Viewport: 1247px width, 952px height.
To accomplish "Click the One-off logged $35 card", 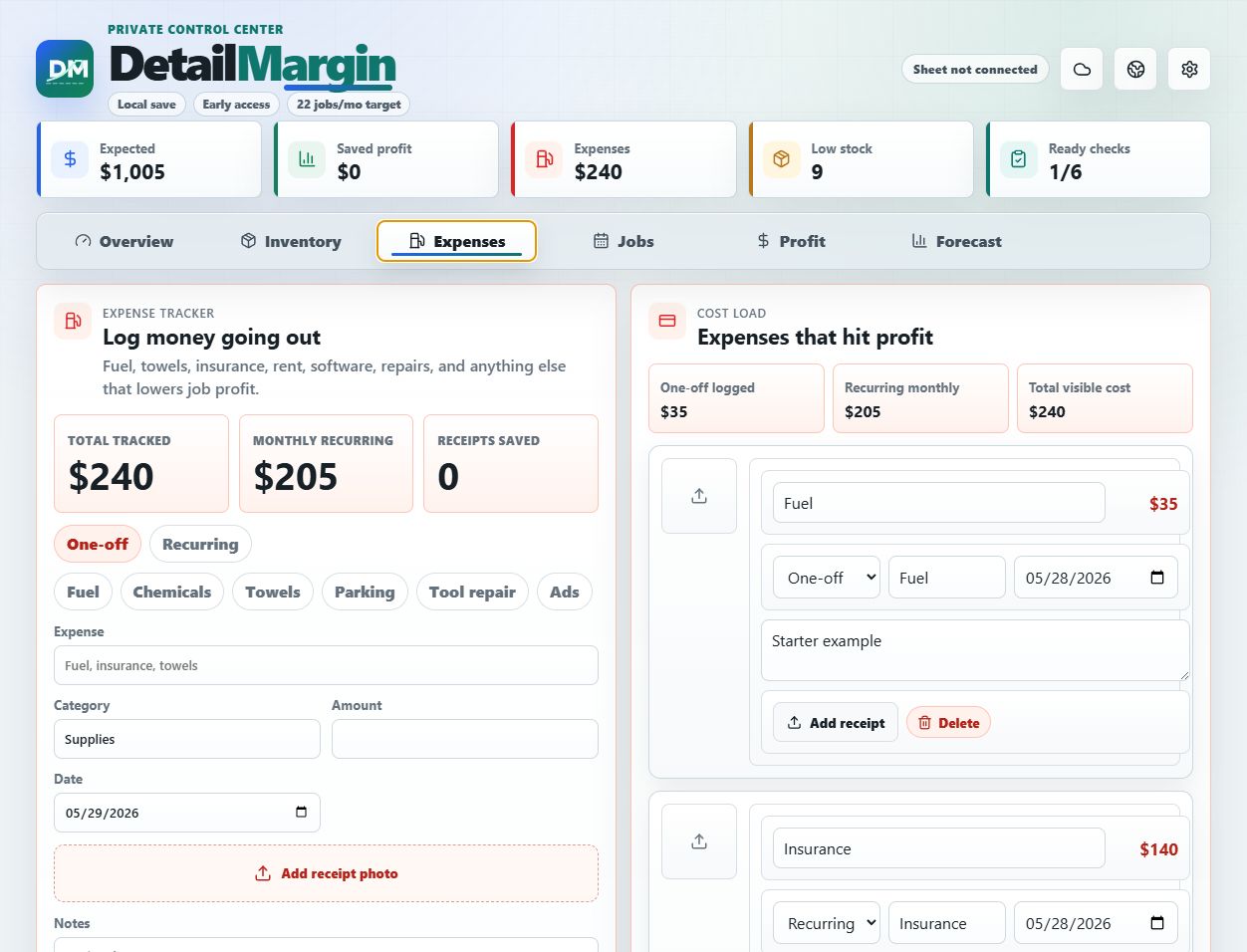I will (x=736, y=398).
